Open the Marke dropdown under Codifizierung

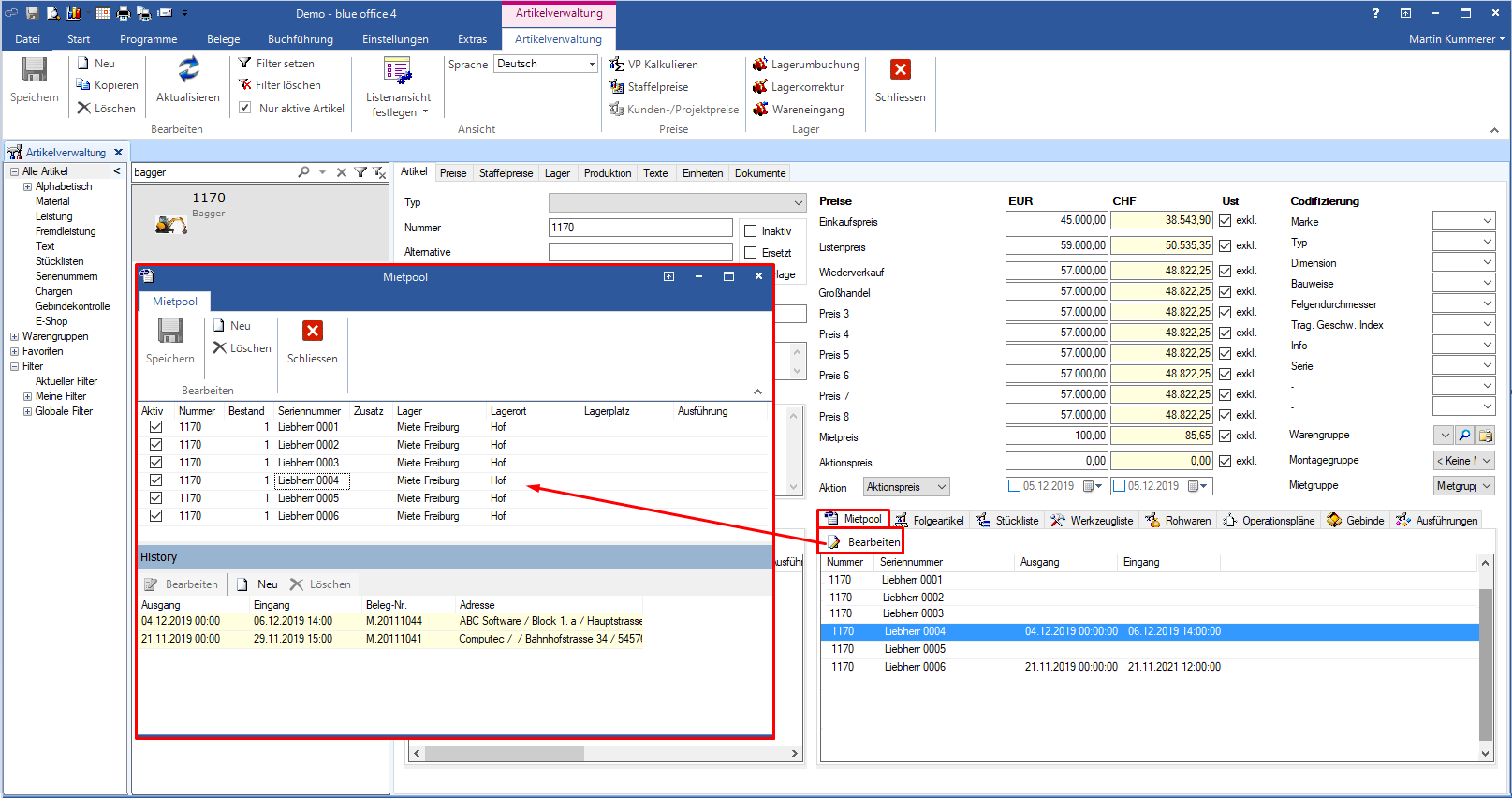point(1487,221)
